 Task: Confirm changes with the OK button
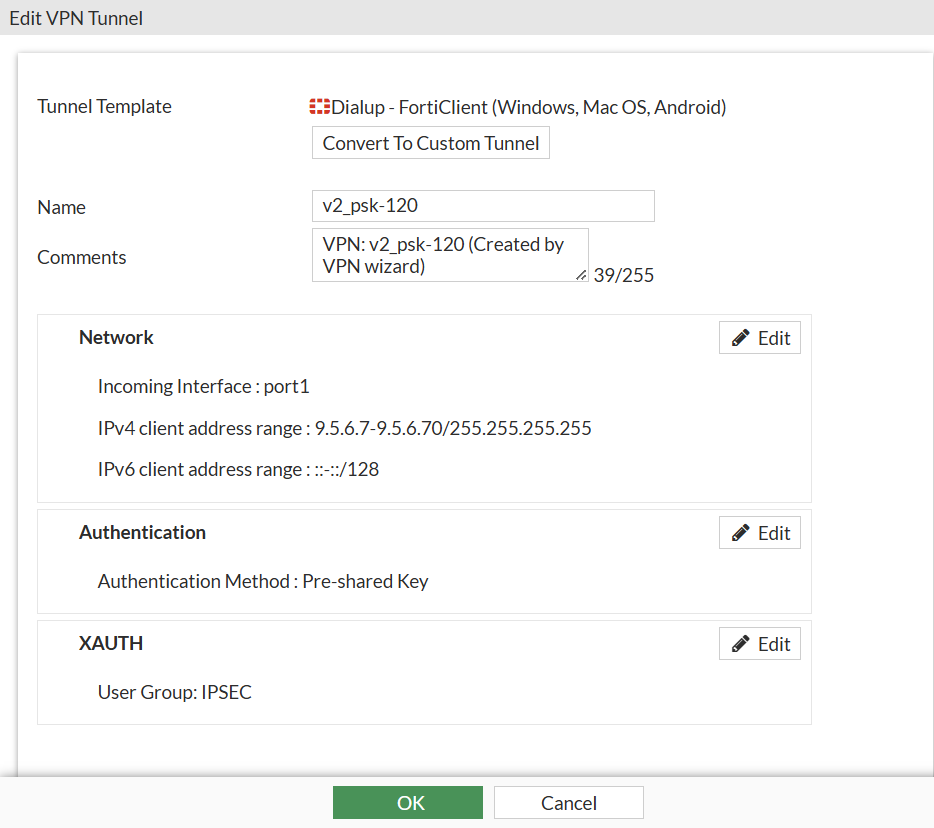(408, 803)
